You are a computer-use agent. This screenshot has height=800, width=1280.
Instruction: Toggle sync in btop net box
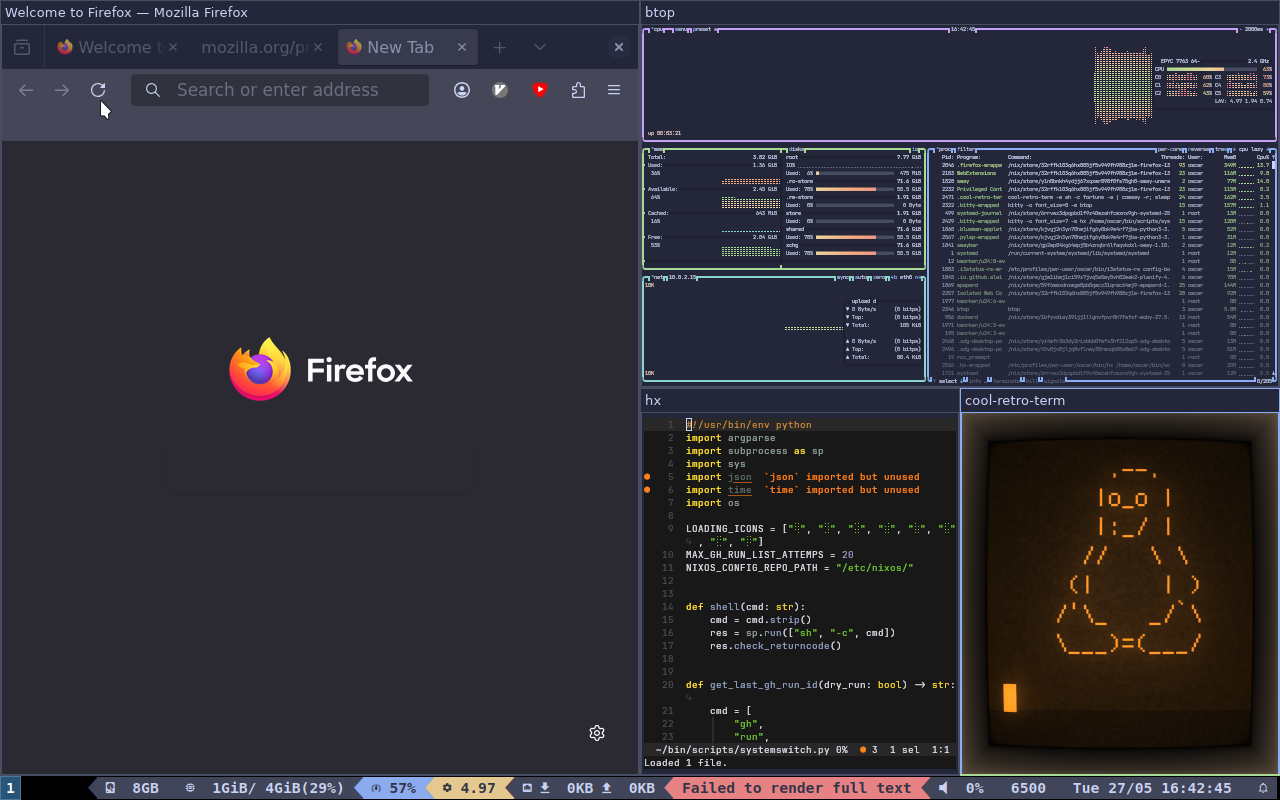point(843,277)
